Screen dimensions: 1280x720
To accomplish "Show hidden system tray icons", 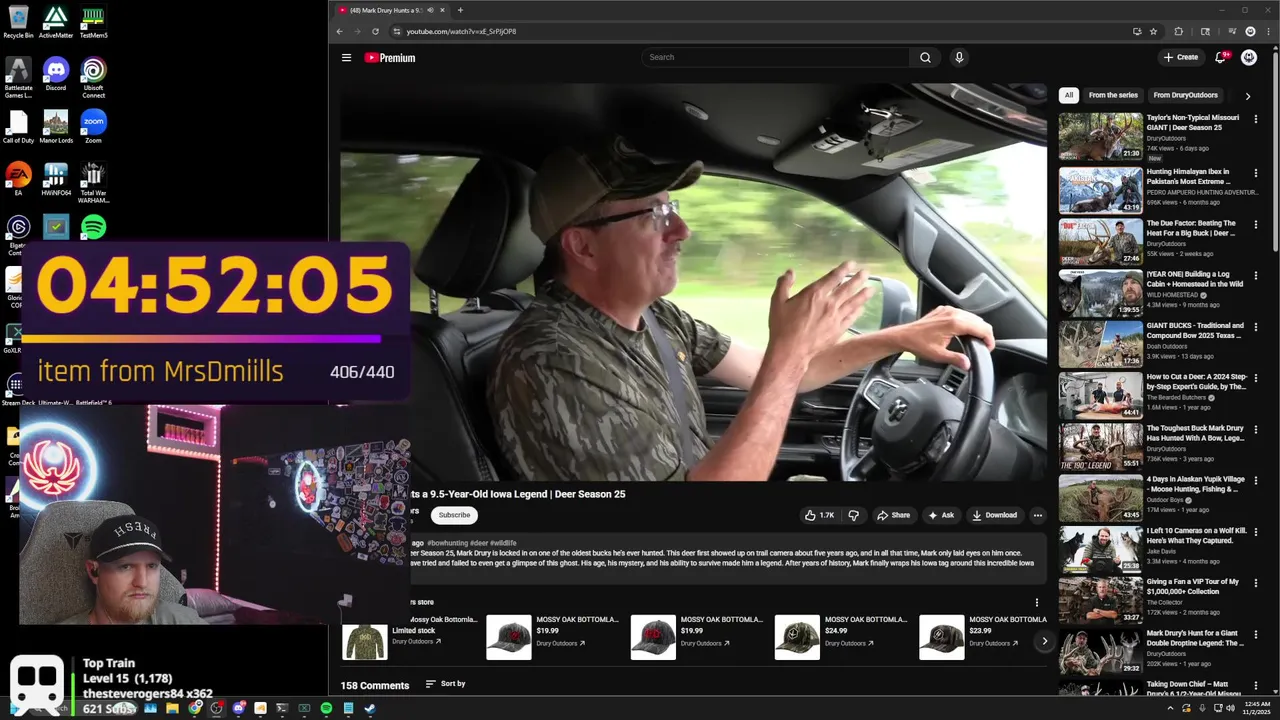I will (1170, 708).
